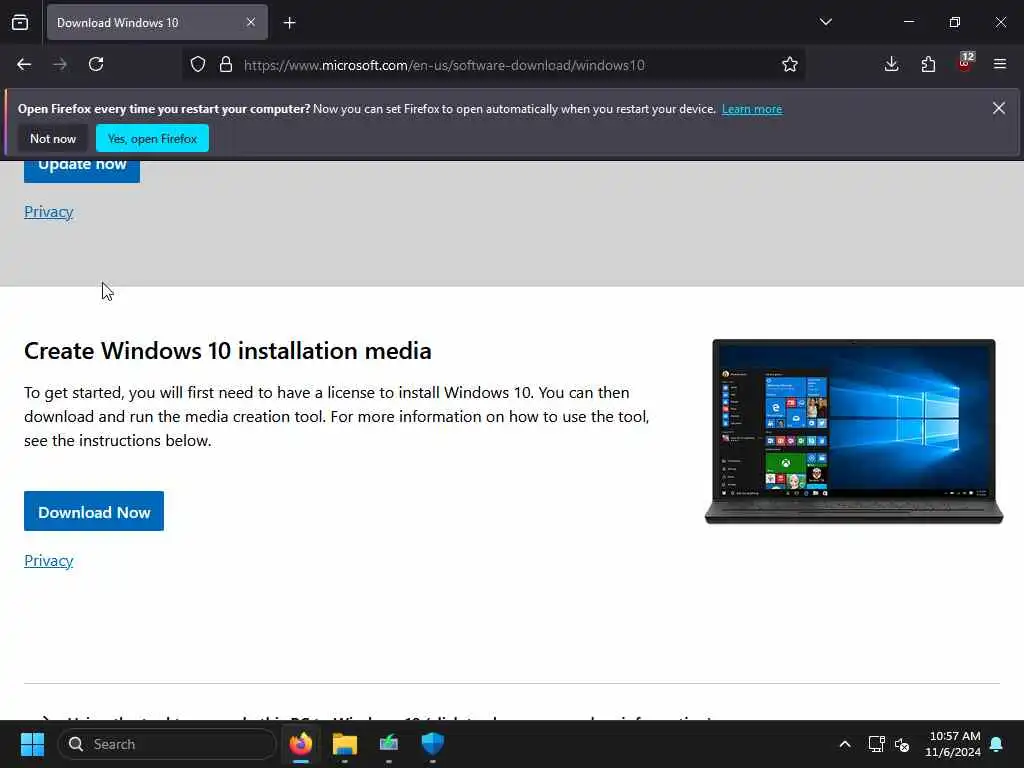
Task: Open the Windows Start menu
Action: point(32,744)
